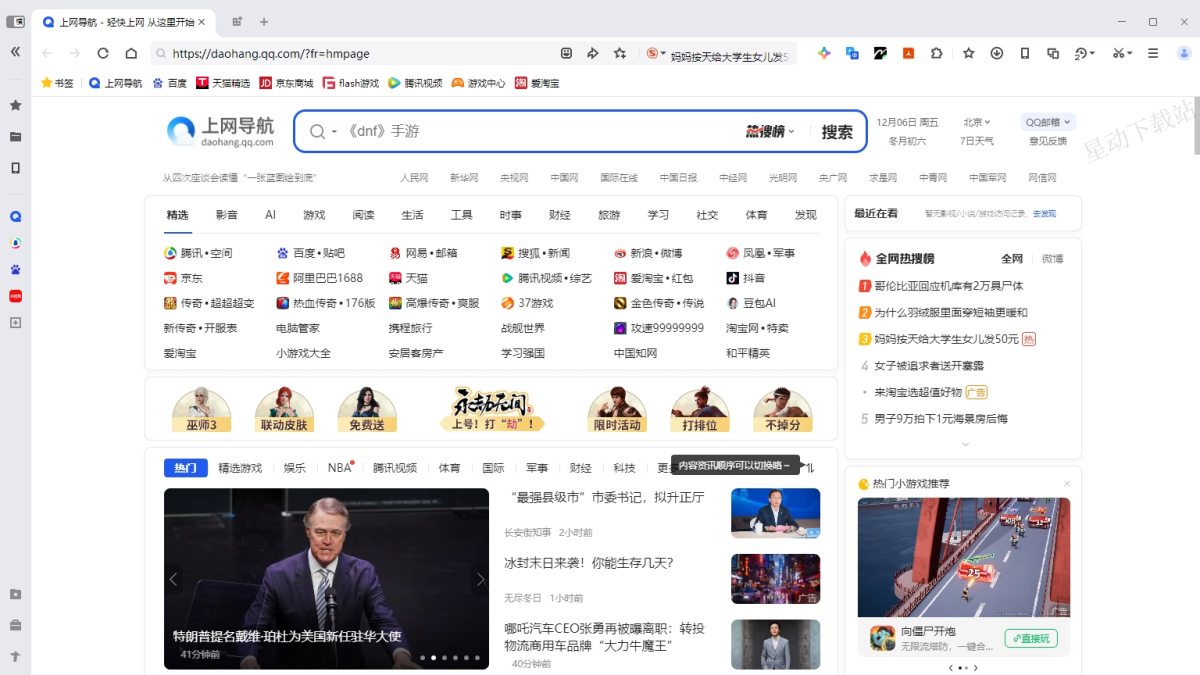Open headline 冰封末日来袭！你能生存几天？
Screen dimensions: 1200x675
point(589,563)
